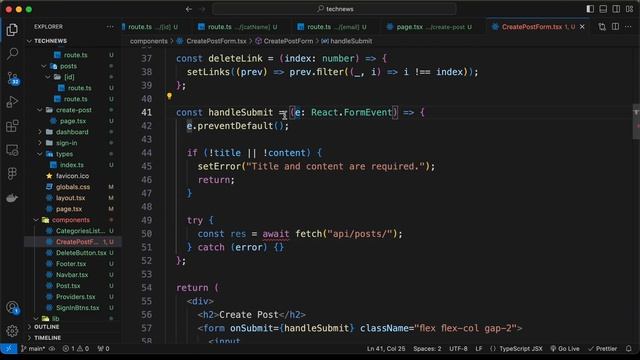
Task: Click the remote window indicator in status bar
Action: click(9, 349)
